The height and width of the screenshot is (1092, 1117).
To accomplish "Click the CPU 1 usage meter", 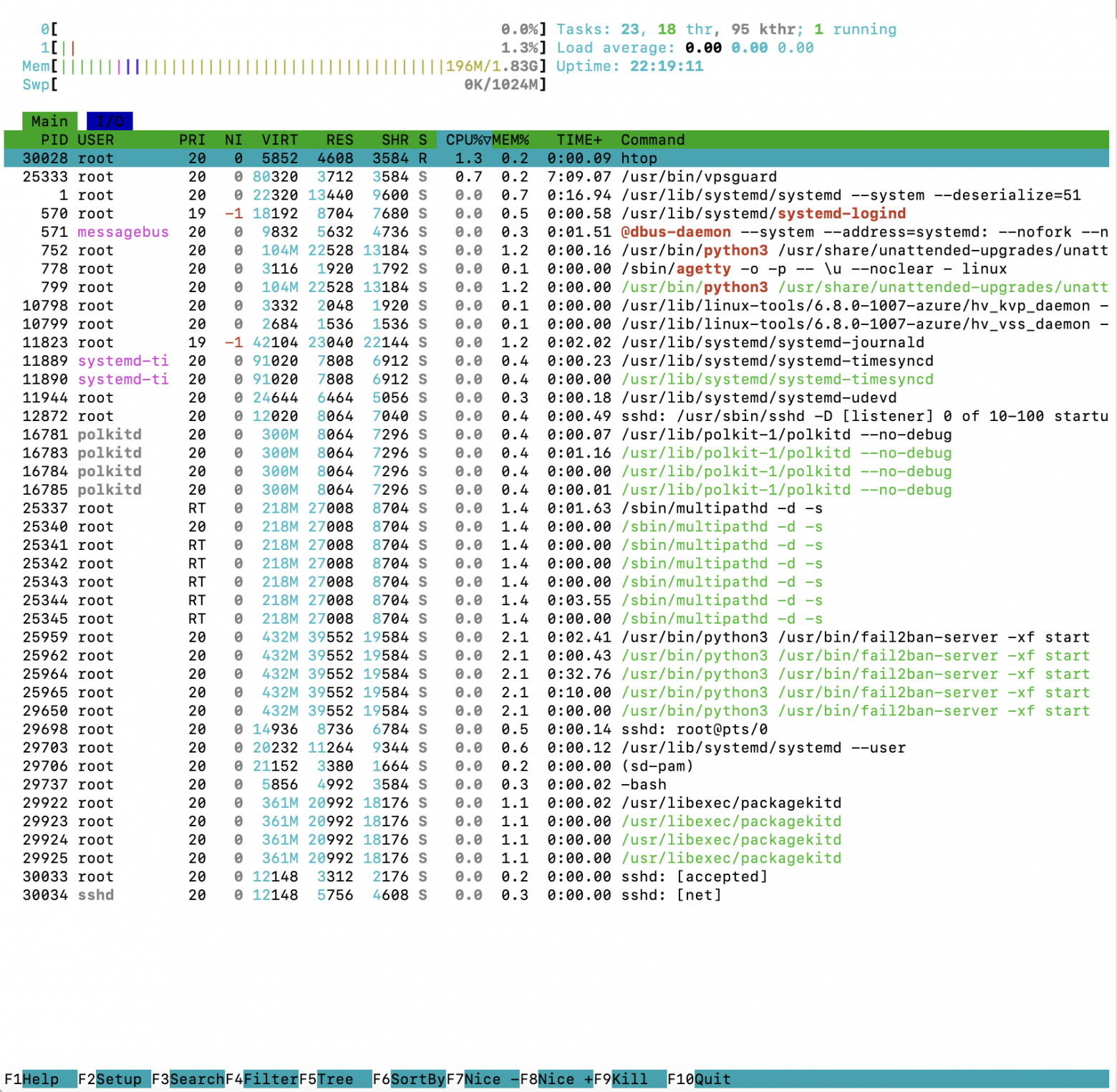I will point(294,48).
